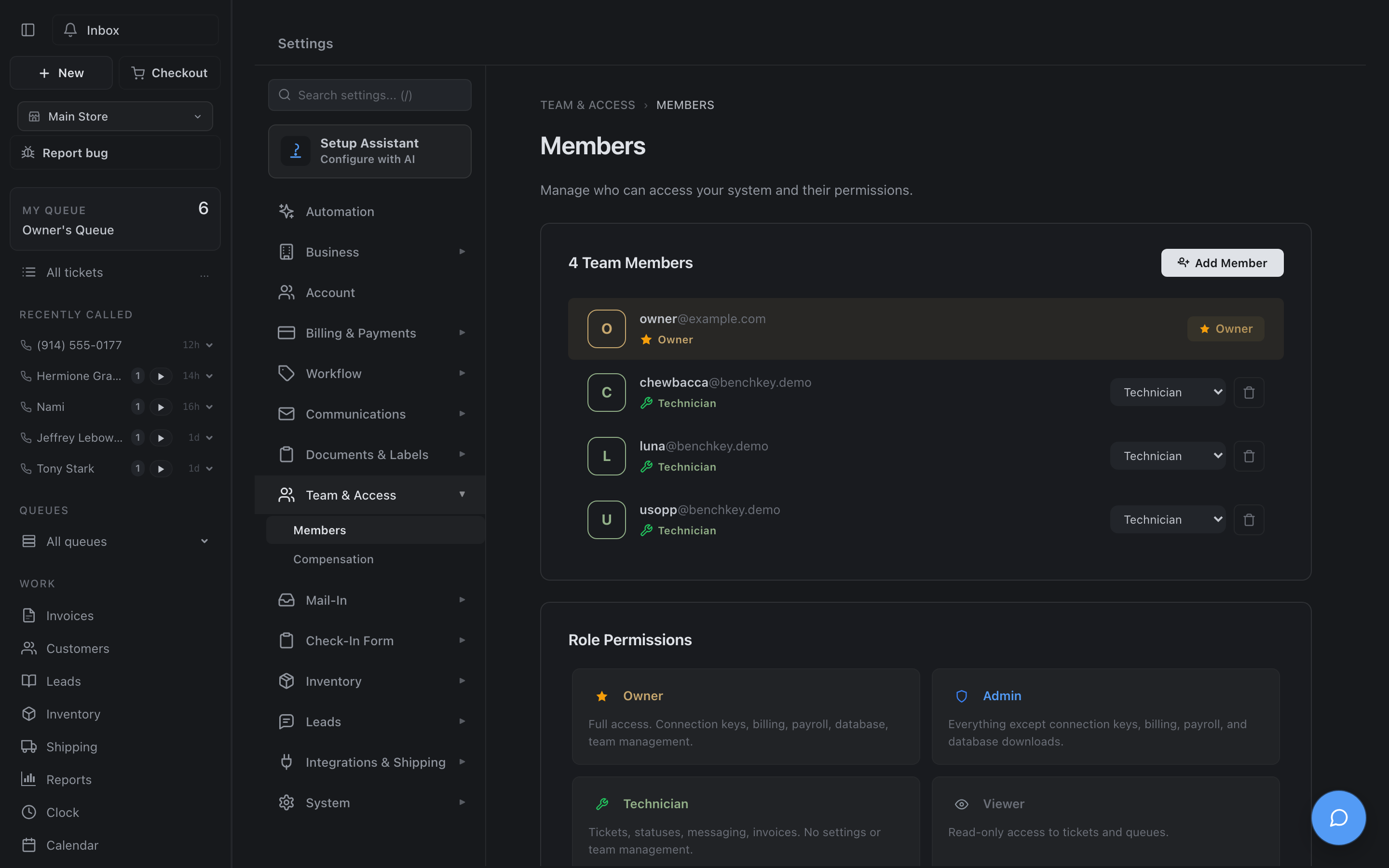Focus the Search settings field
This screenshot has height=868, width=1389.
point(369,95)
